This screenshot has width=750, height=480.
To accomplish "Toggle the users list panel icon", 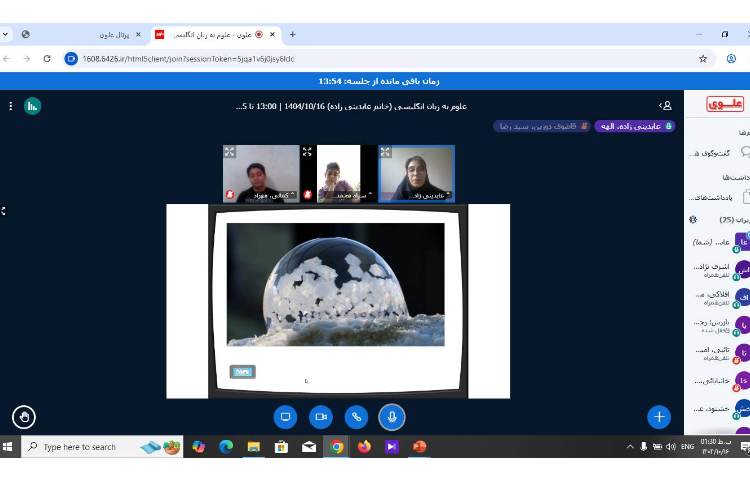I will tap(665, 105).
